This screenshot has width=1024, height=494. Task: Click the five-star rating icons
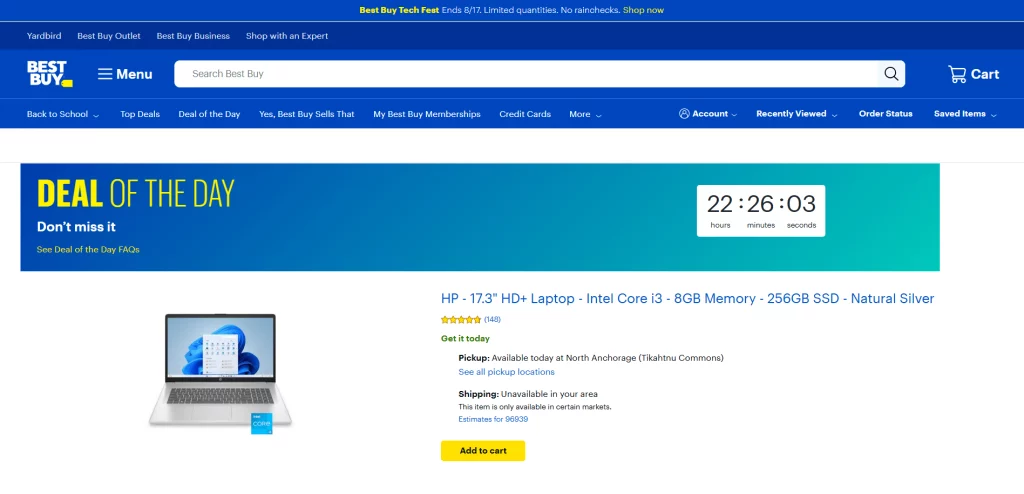tap(461, 320)
